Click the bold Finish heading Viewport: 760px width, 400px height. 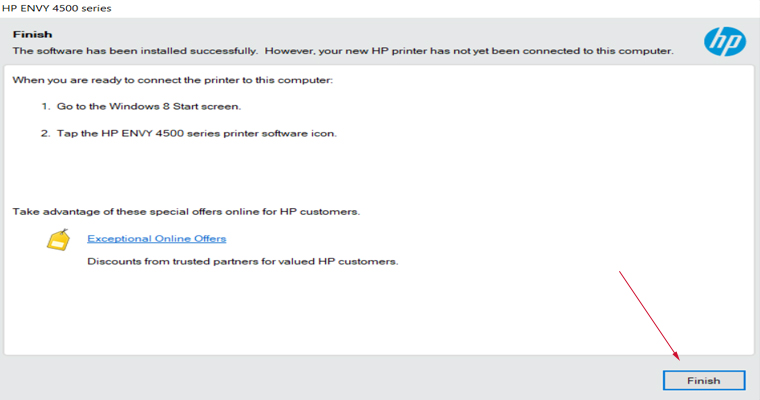click(x=31, y=34)
